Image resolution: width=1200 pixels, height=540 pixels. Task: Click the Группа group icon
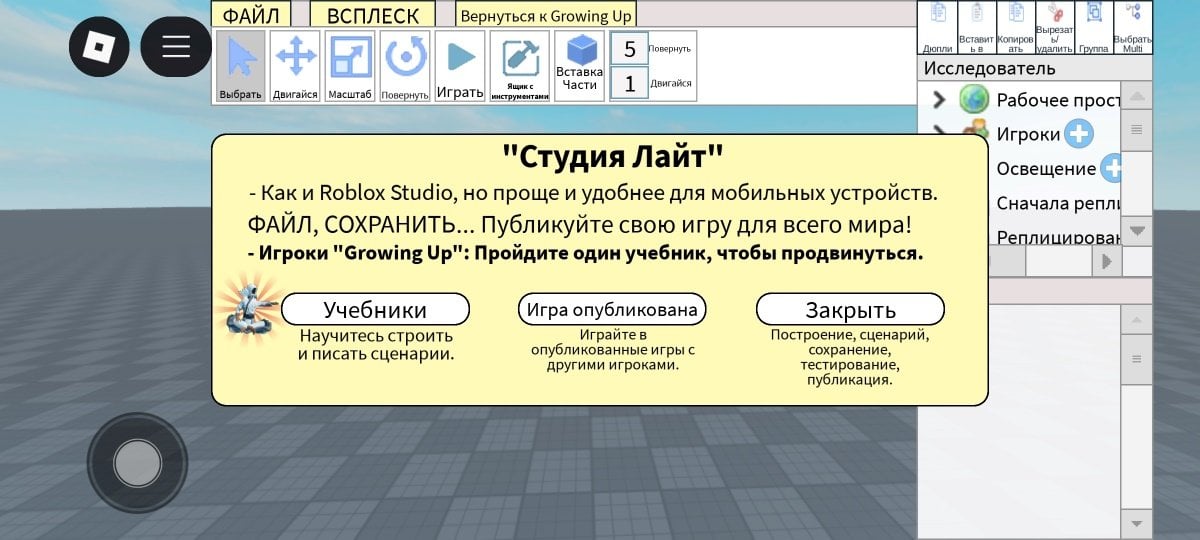click(1094, 27)
